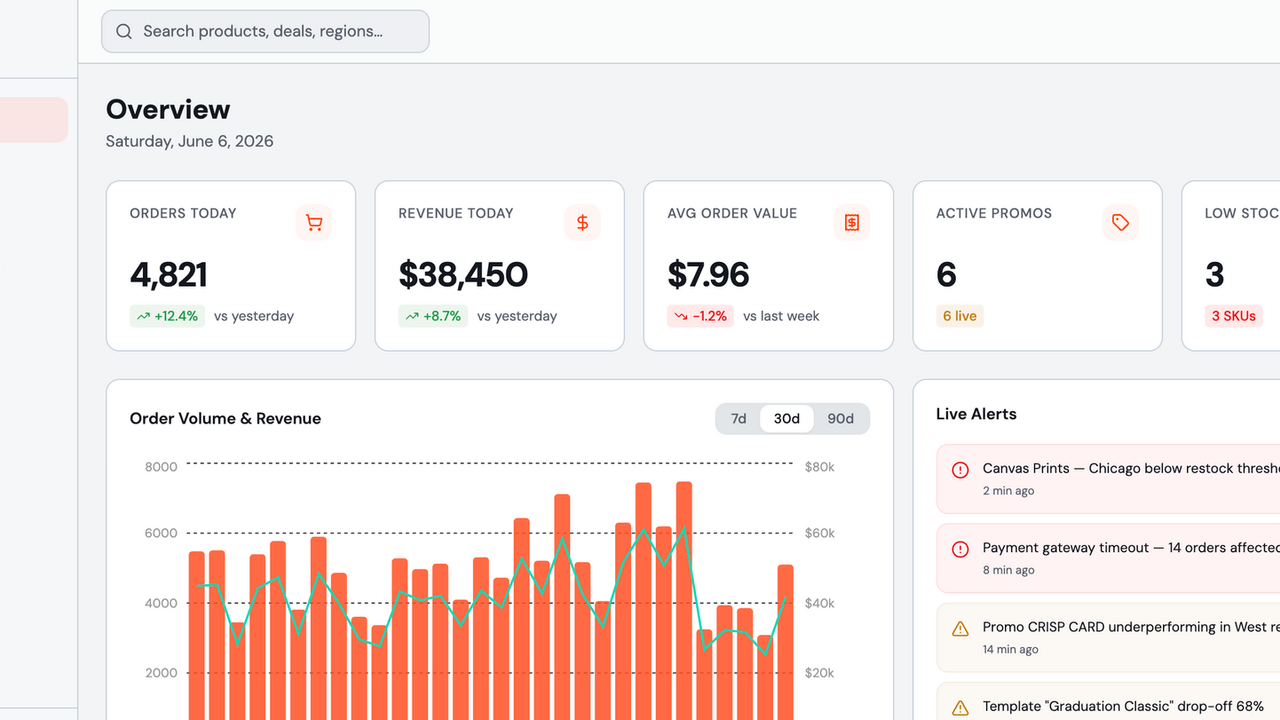Click the red alert icon for Payment gateway timeout

tap(960, 549)
